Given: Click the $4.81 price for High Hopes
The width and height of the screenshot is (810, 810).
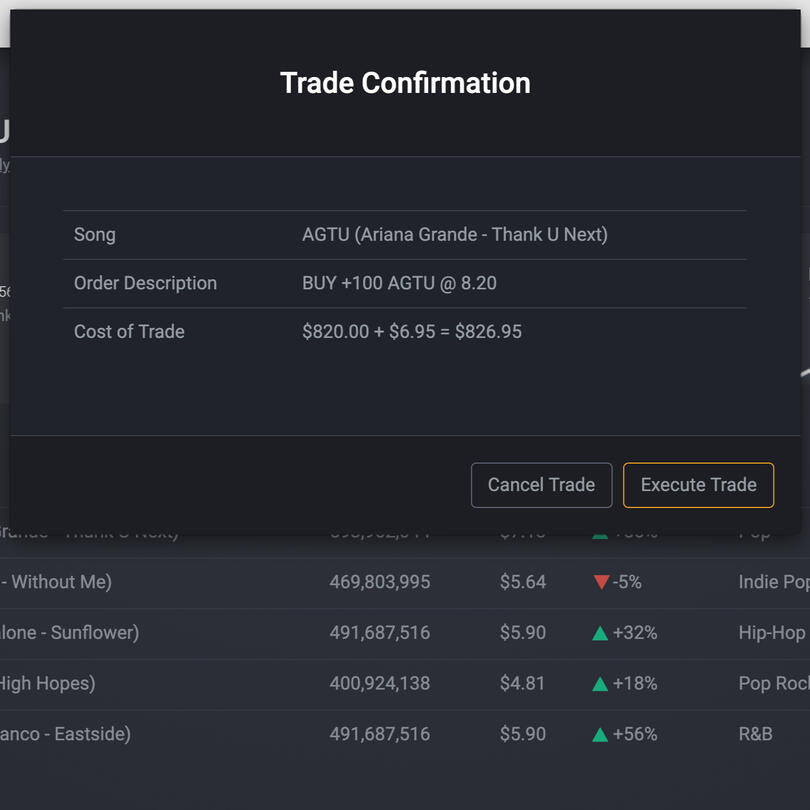Looking at the screenshot, I should point(523,684).
